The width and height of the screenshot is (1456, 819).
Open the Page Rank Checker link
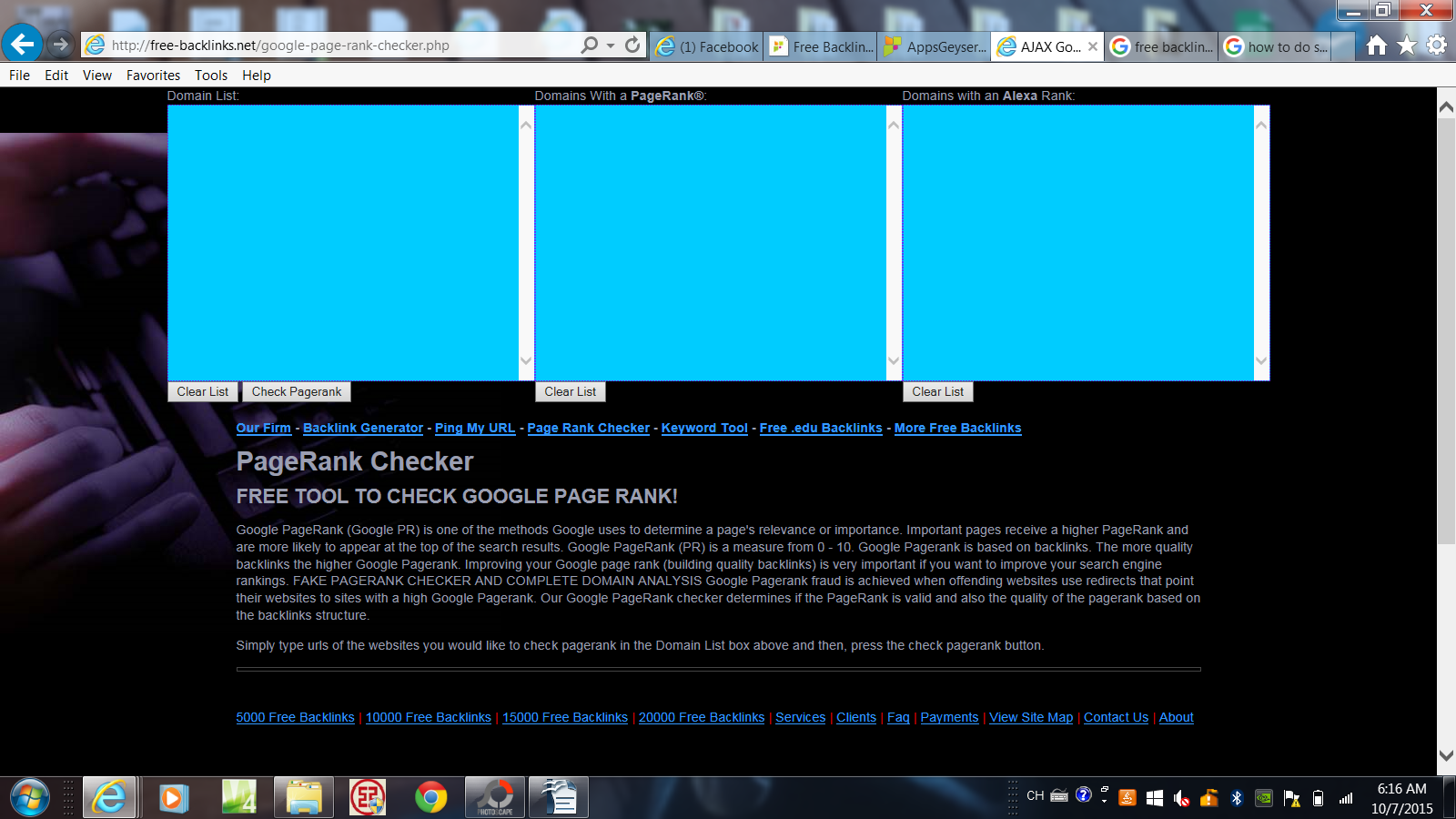589,428
